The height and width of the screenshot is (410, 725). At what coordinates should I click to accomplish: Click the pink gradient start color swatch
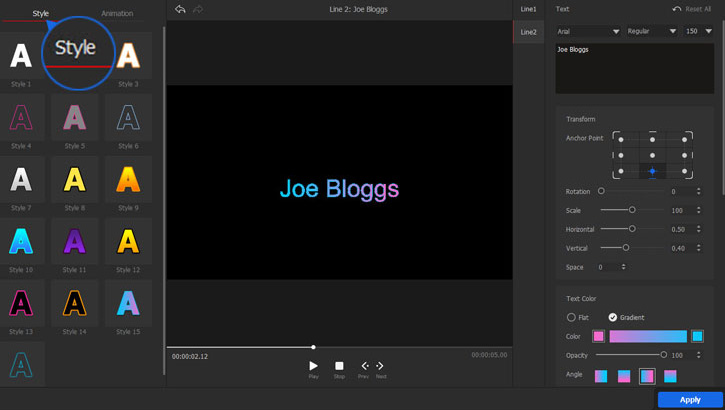[x=598, y=336]
